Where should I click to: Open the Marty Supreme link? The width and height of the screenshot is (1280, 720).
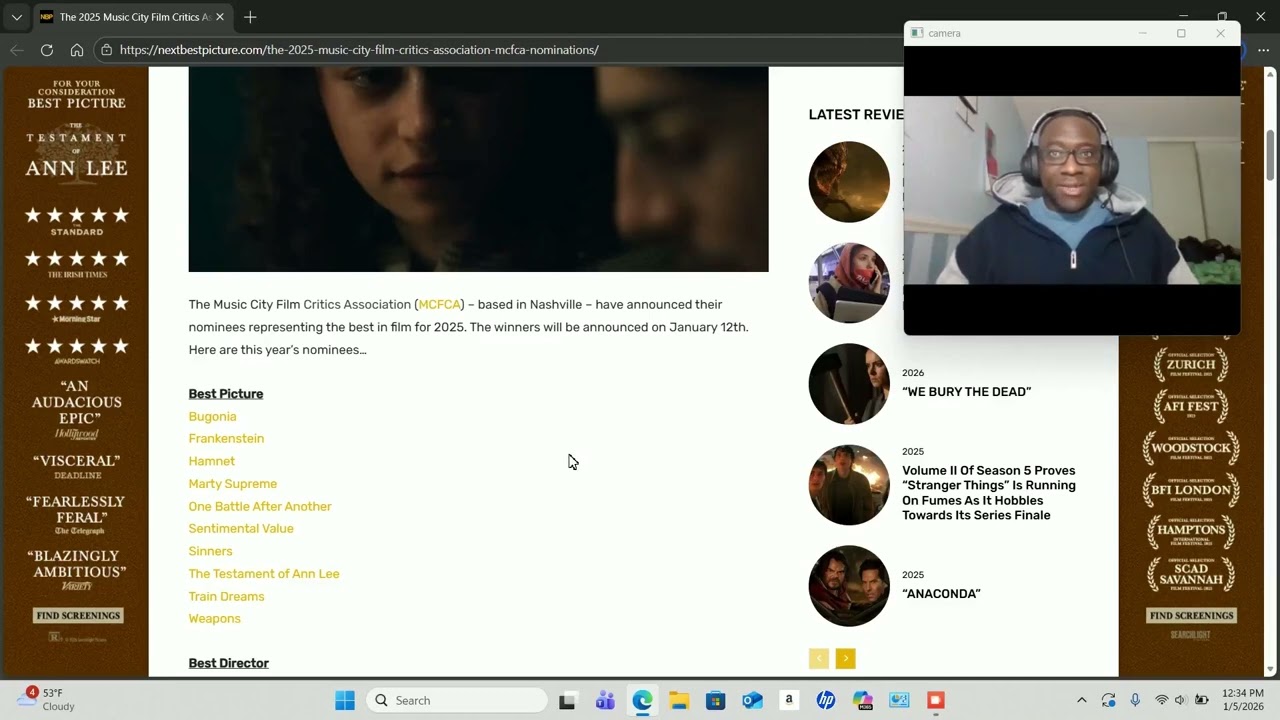tap(233, 484)
